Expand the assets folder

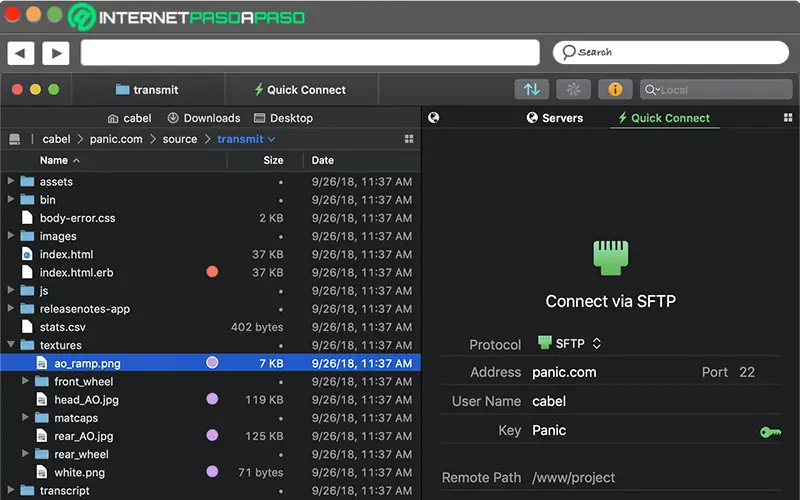(11, 181)
